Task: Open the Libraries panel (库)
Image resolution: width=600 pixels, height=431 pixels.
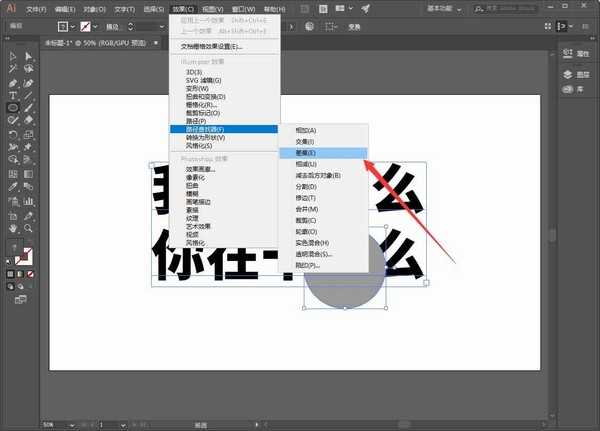Action: click(573, 89)
